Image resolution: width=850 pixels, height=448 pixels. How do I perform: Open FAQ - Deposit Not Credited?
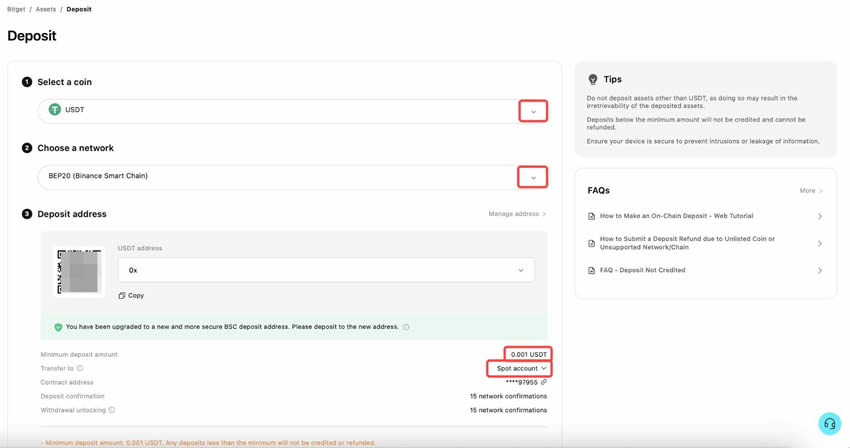[642, 270]
